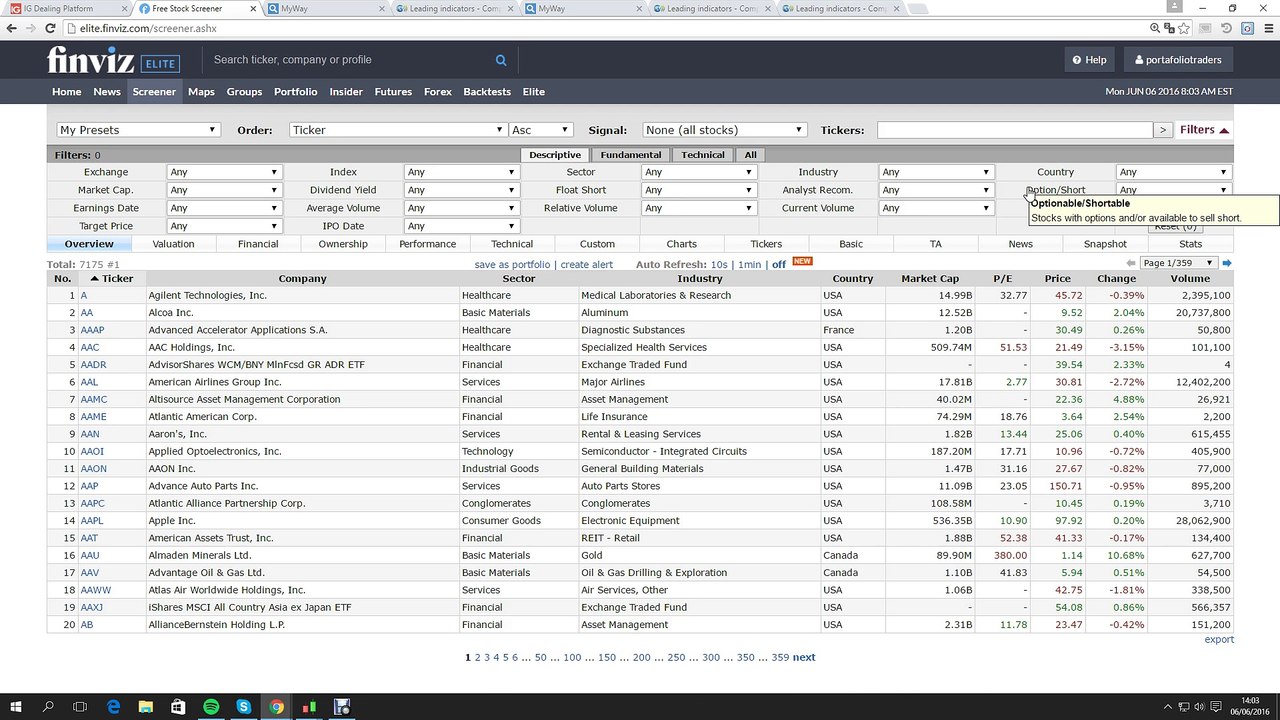Open Maps in Finviz navigation
1280x720 pixels.
201,92
